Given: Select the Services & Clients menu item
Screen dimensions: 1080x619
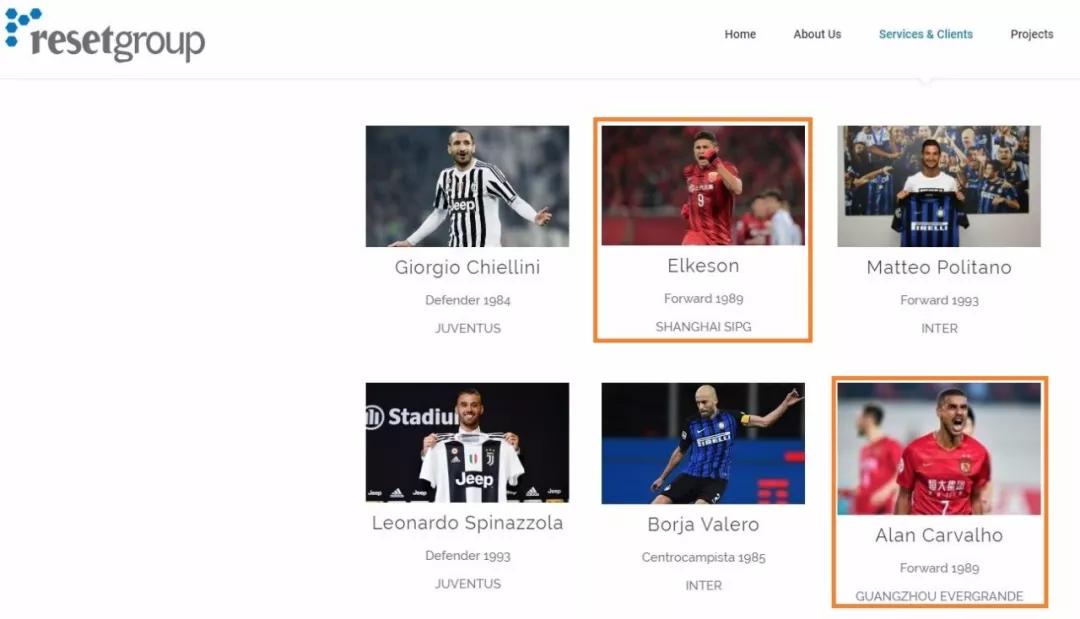Looking at the screenshot, I should coord(925,34).
